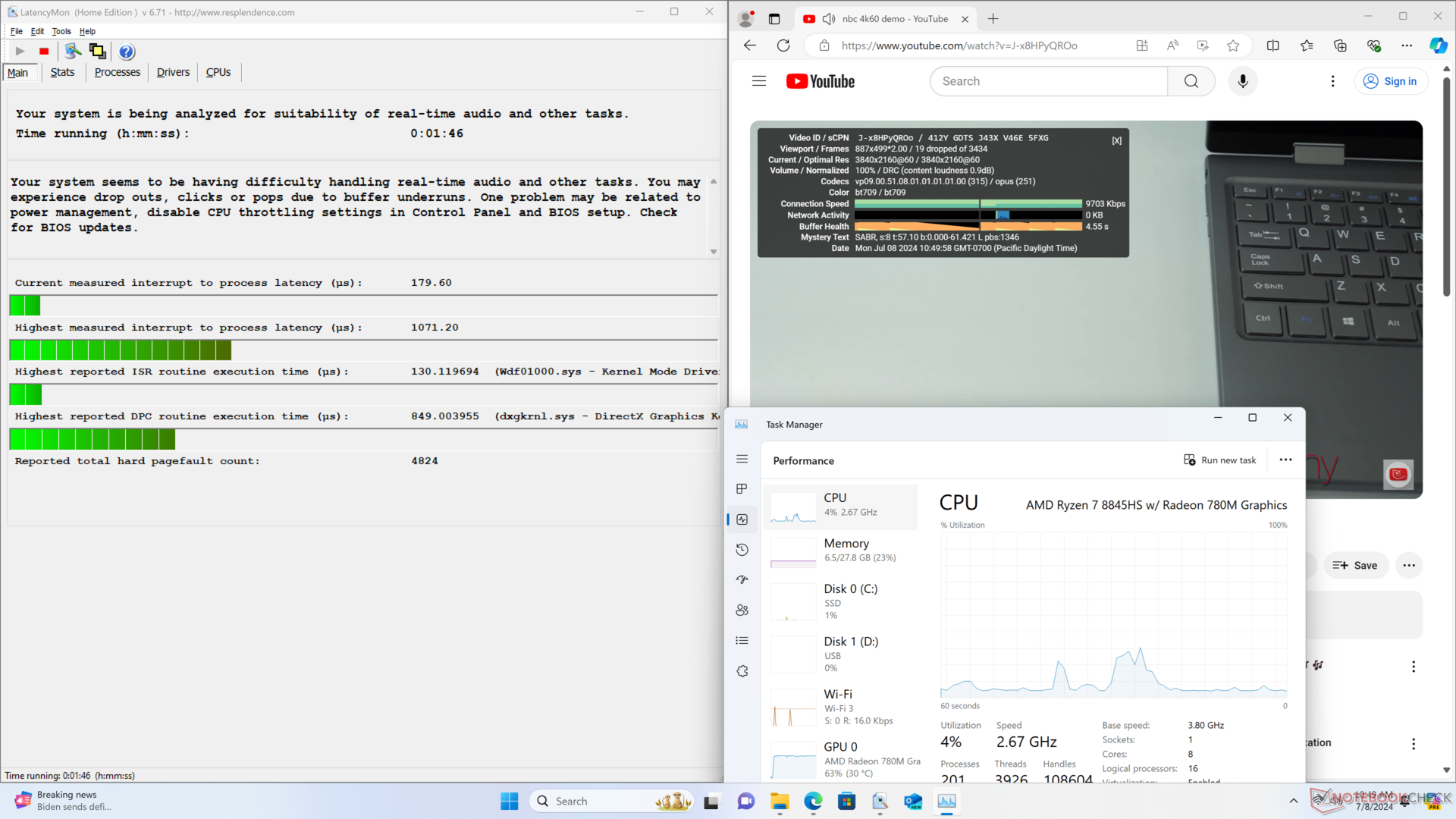Viewport: 1456px width, 819px height.
Task: Open Task Manager Users sidebar icon
Action: point(742,610)
